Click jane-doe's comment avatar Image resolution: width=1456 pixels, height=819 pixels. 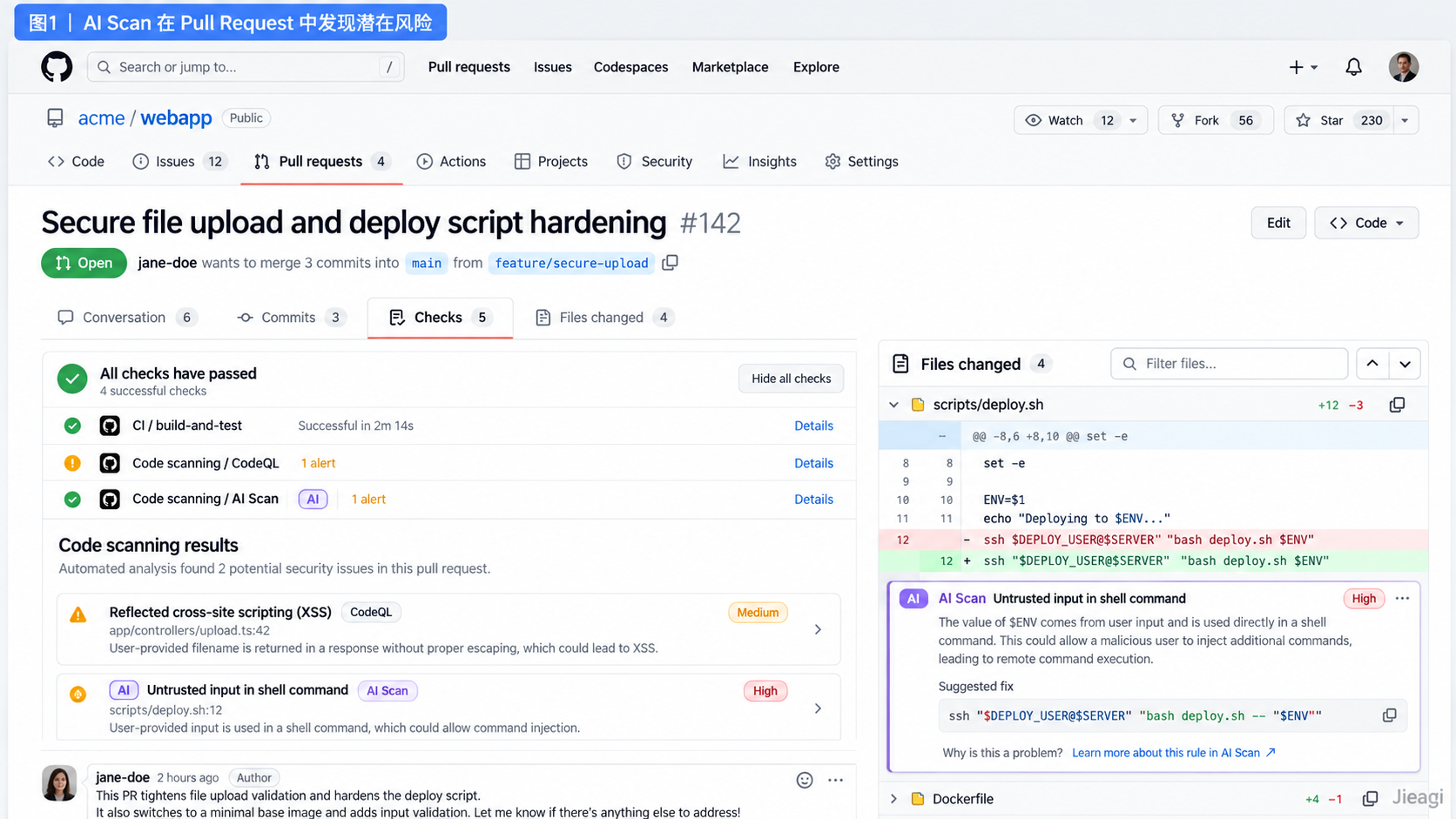[x=59, y=783]
